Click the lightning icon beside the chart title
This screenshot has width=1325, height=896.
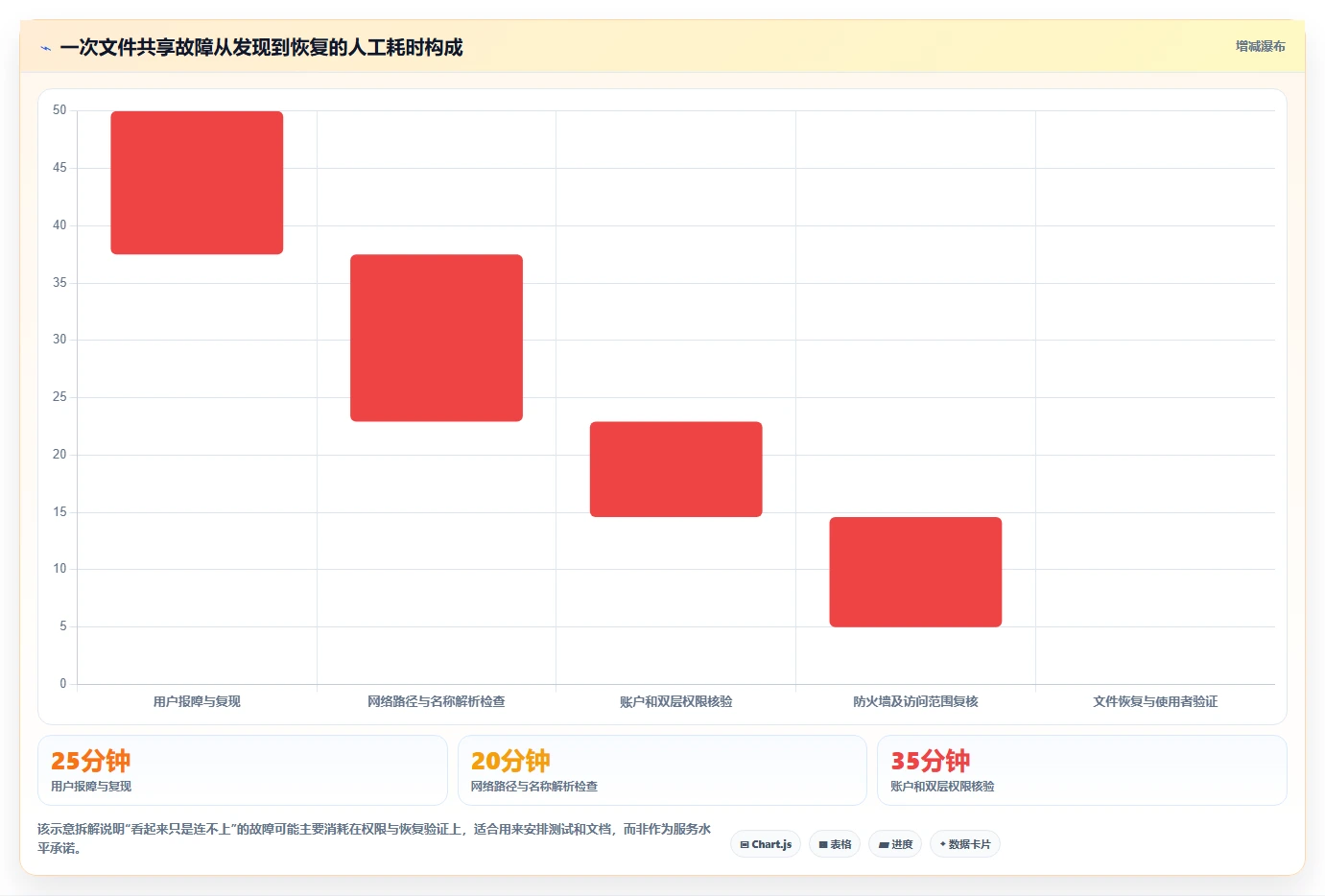(45, 48)
